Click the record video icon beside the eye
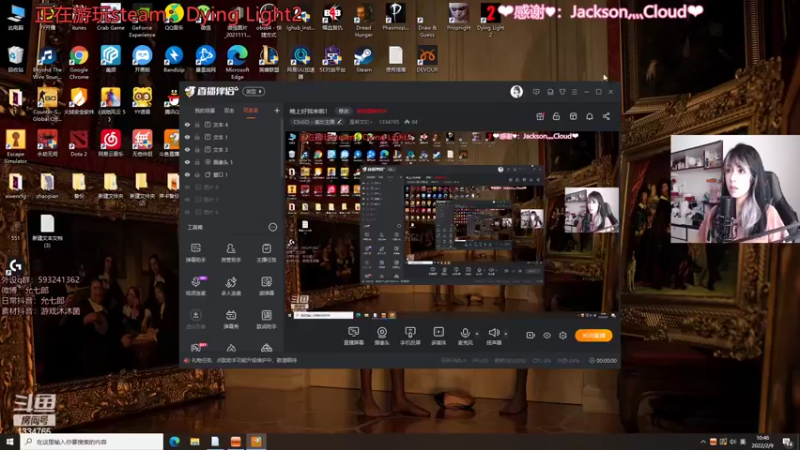Screen dimensions: 800x450 (x=531, y=335)
